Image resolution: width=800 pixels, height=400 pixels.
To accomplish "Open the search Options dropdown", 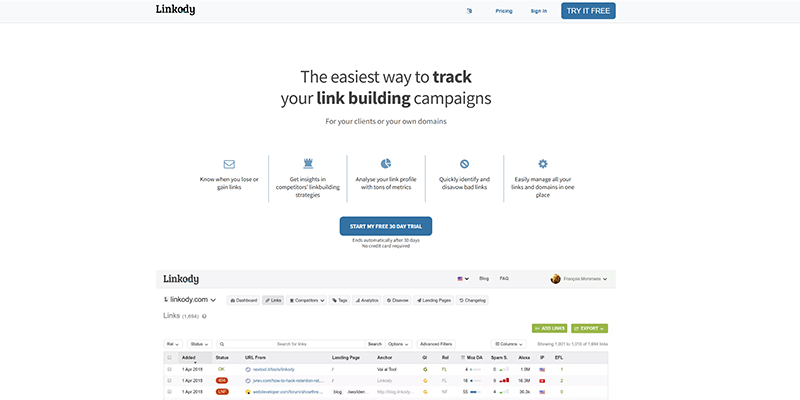I will coord(398,344).
